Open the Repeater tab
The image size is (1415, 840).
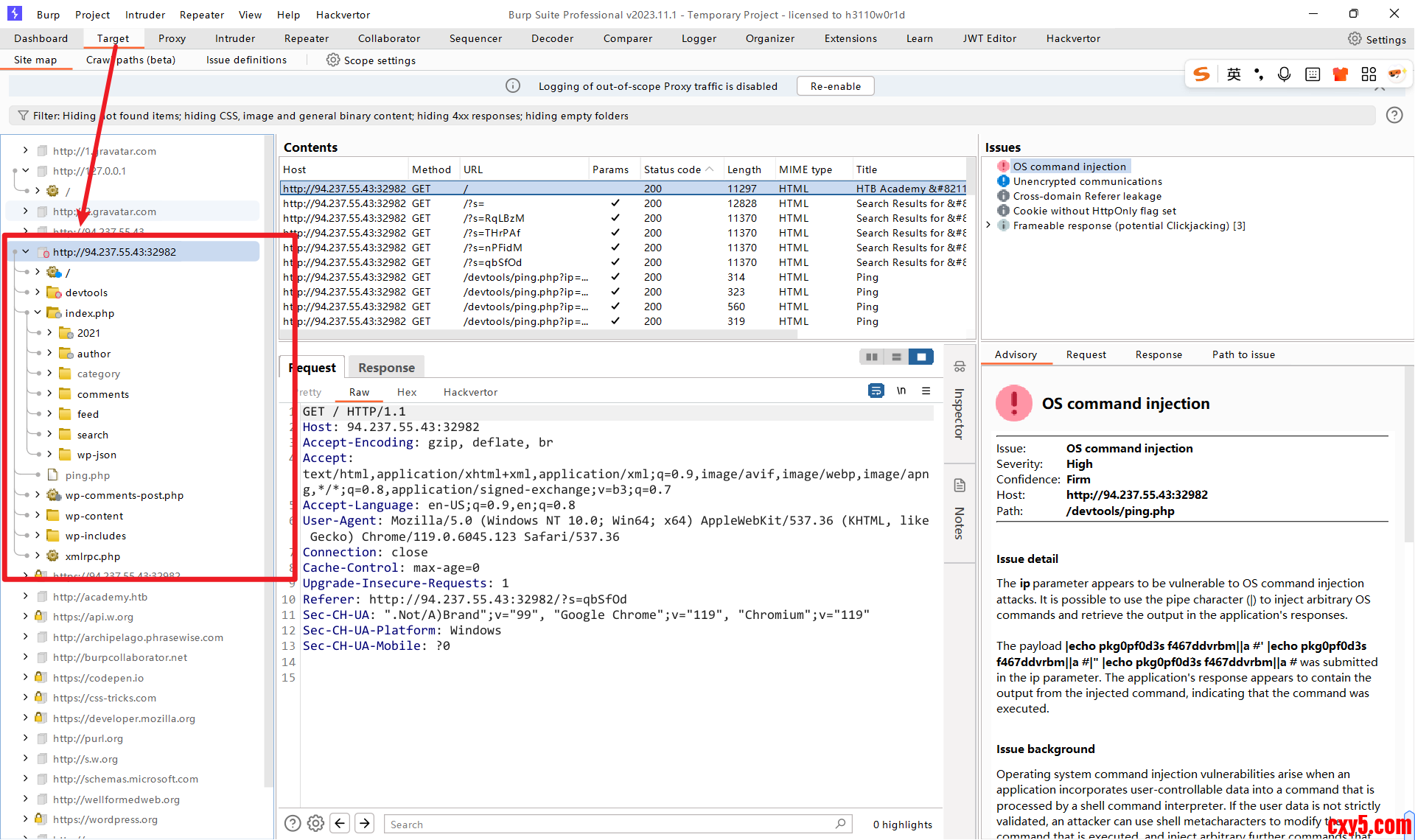307,39
